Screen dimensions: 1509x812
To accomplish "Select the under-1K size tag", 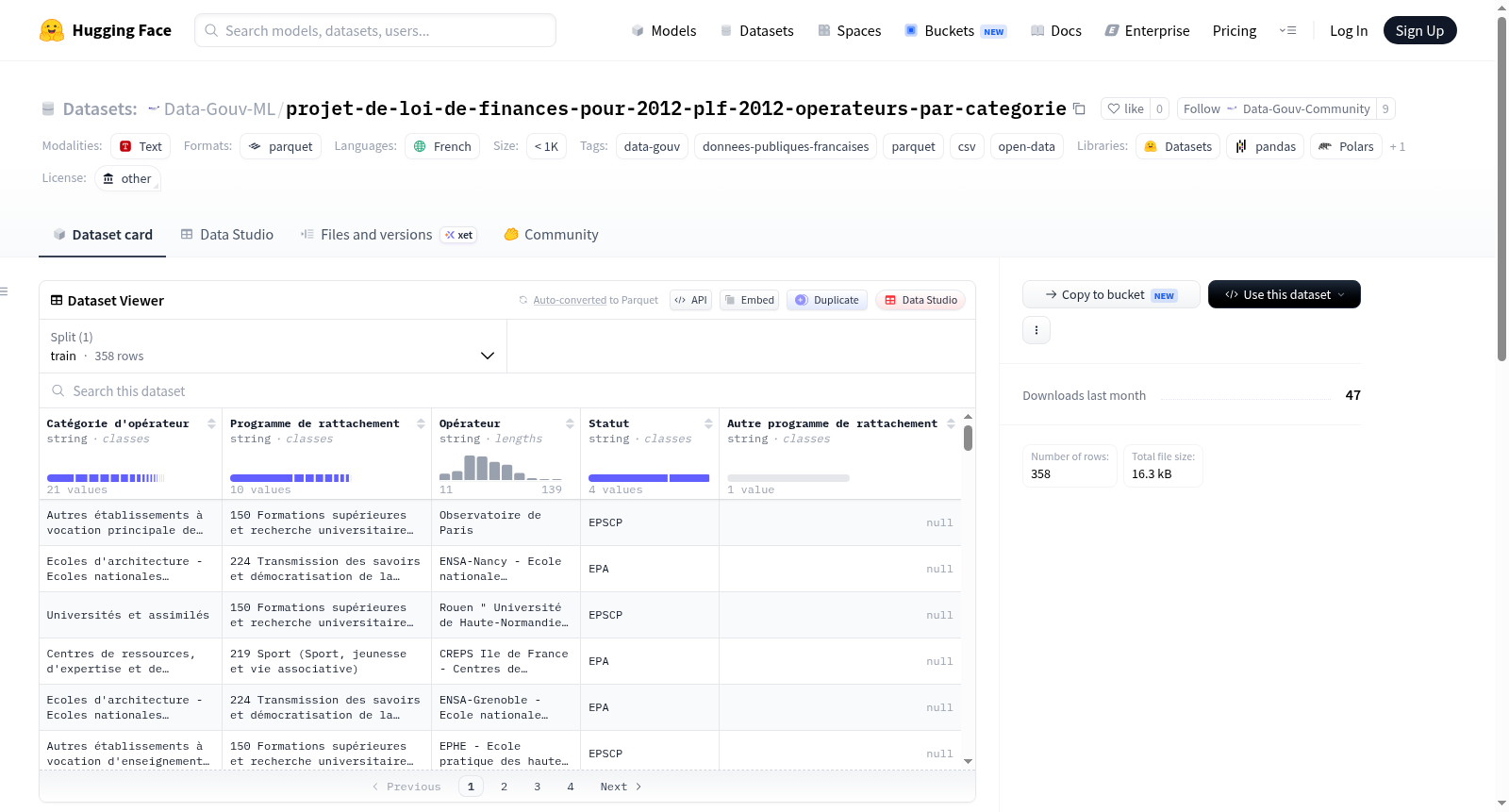I will (546, 146).
